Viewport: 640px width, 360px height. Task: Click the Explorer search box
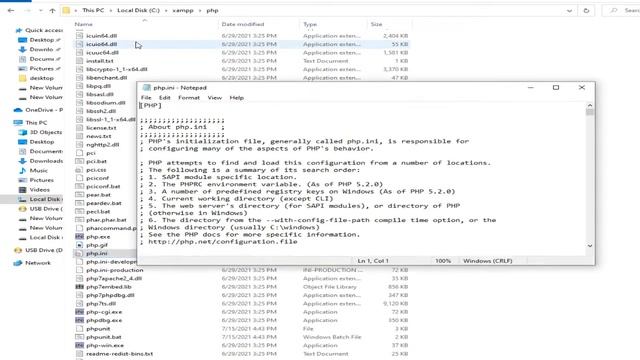pos(622,11)
